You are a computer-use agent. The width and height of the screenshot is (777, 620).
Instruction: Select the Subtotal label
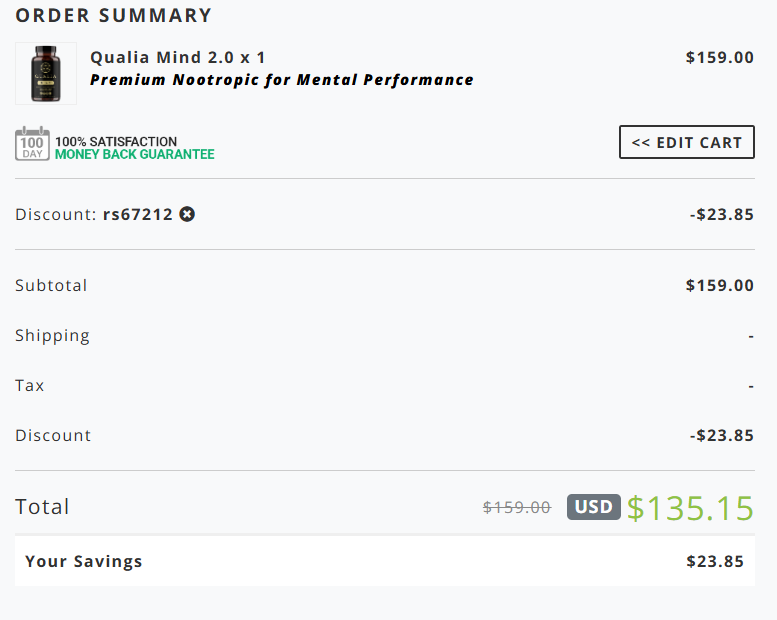coord(51,285)
